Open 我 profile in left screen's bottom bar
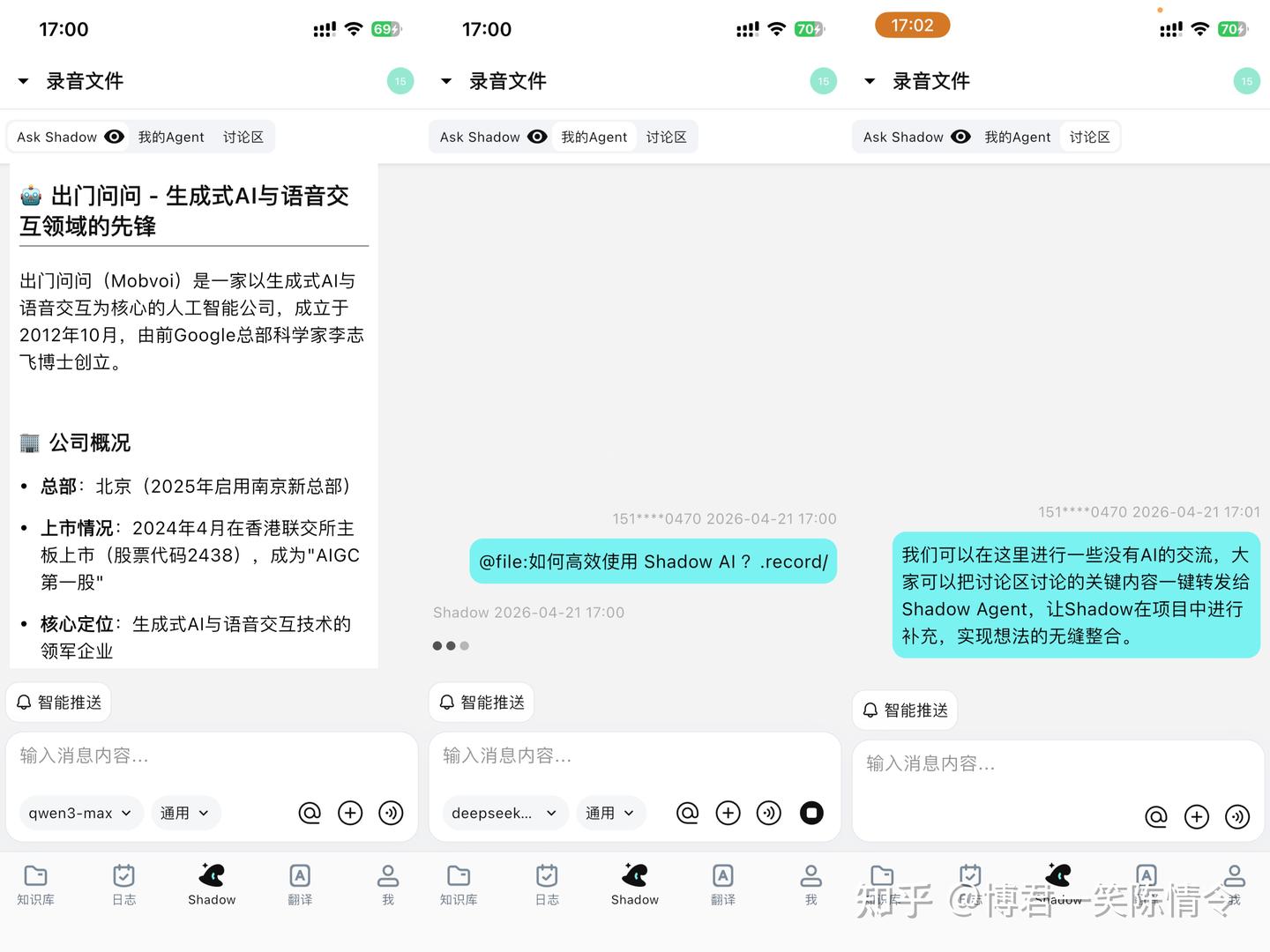 click(x=388, y=884)
